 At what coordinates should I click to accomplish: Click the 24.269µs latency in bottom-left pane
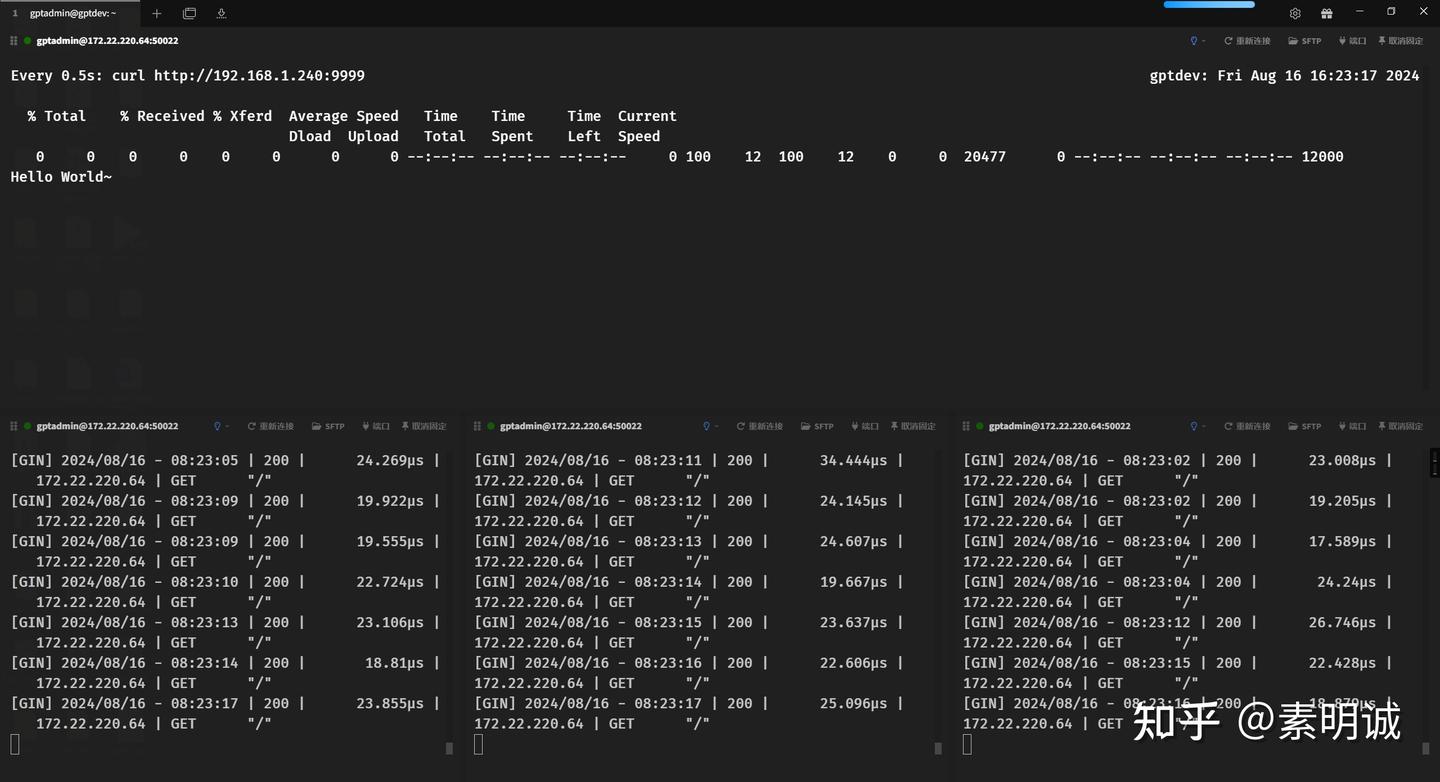(390, 461)
